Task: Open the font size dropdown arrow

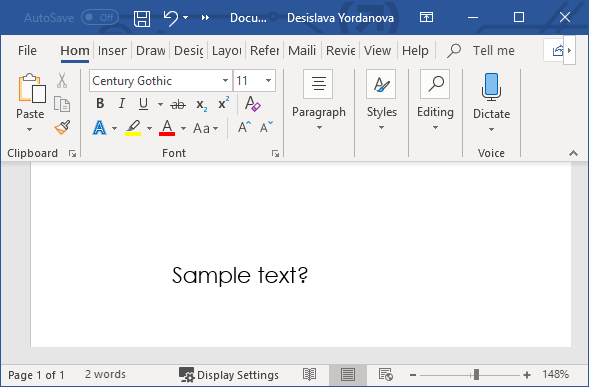Action: (268, 80)
